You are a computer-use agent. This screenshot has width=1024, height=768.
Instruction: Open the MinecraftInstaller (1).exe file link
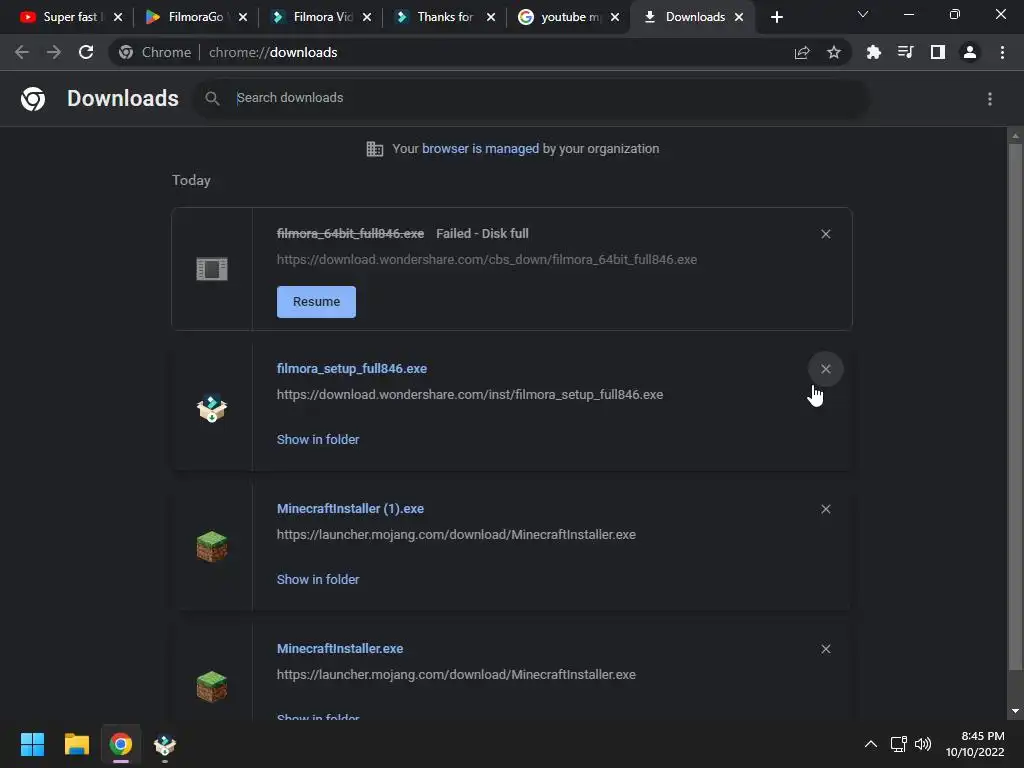[350, 509]
